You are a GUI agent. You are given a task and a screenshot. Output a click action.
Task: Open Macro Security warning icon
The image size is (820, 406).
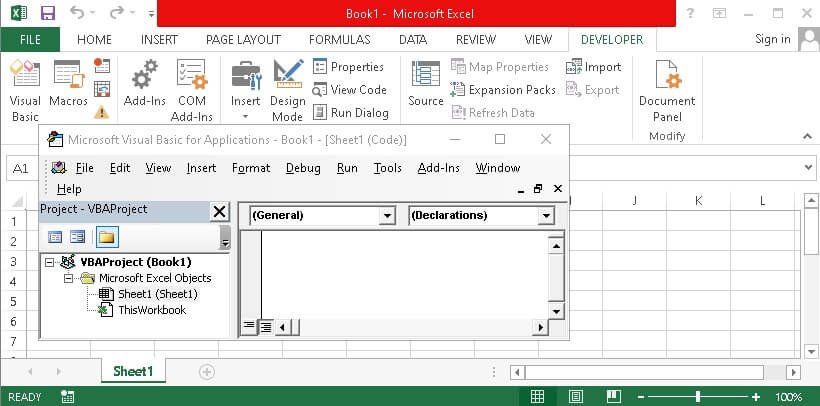[x=101, y=112]
